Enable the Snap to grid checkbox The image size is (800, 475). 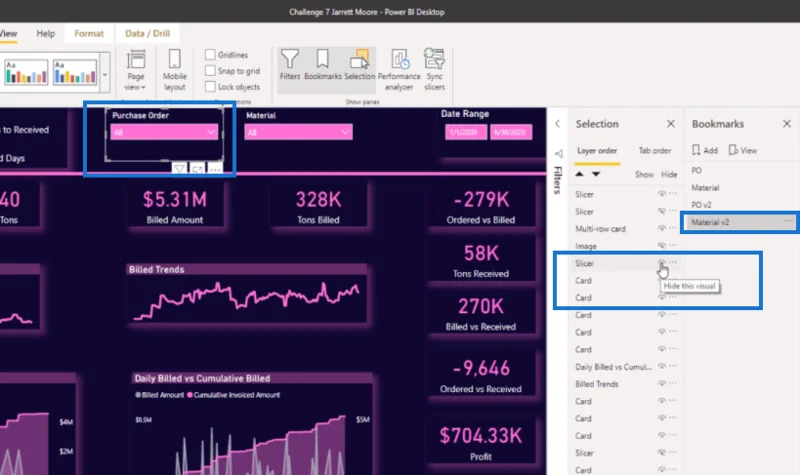click(x=210, y=70)
